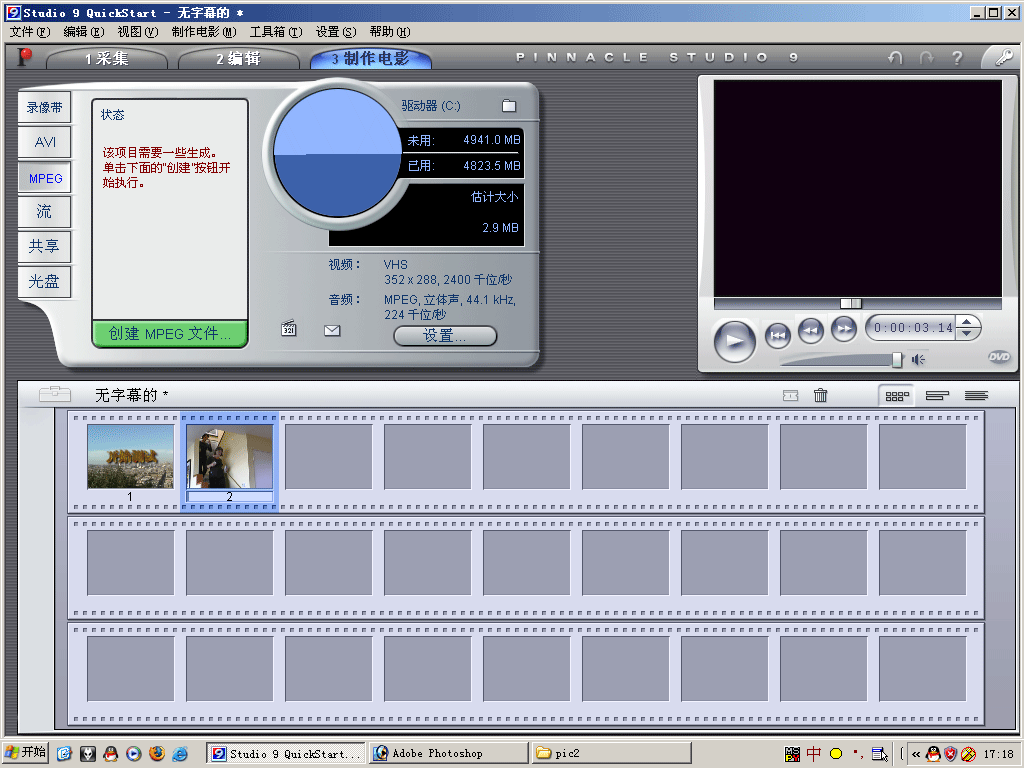Select the 3 制作电影 tab
Screen dimensions: 1024x768
point(370,59)
